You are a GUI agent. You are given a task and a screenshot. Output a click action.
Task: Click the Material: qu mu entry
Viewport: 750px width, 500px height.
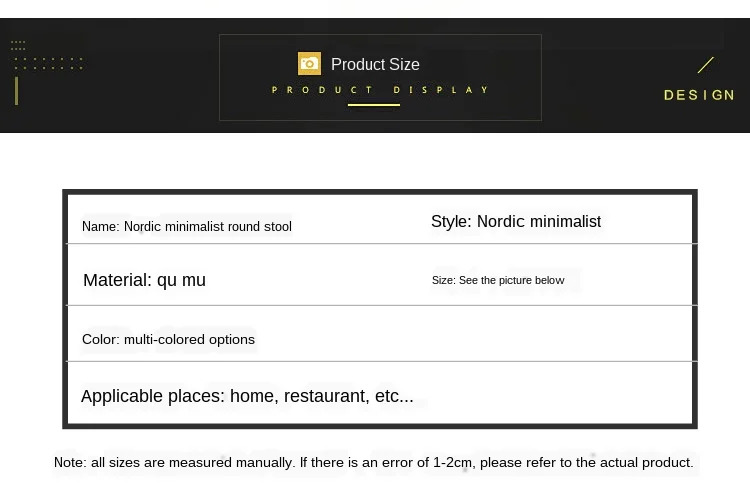pyautogui.click(x=144, y=280)
